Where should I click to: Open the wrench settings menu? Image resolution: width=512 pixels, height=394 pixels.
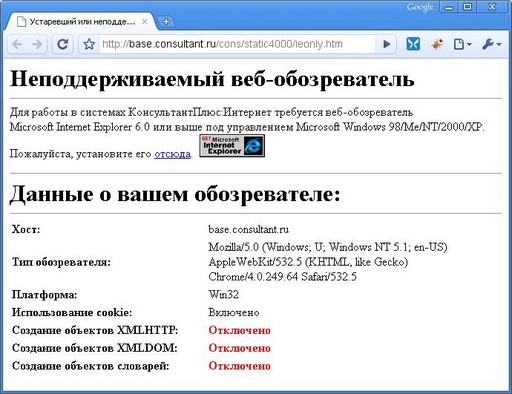pyautogui.click(x=491, y=44)
